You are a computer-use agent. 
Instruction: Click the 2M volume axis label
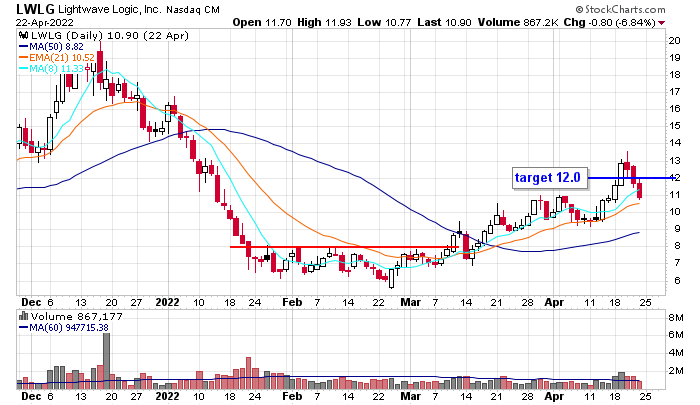click(x=676, y=371)
